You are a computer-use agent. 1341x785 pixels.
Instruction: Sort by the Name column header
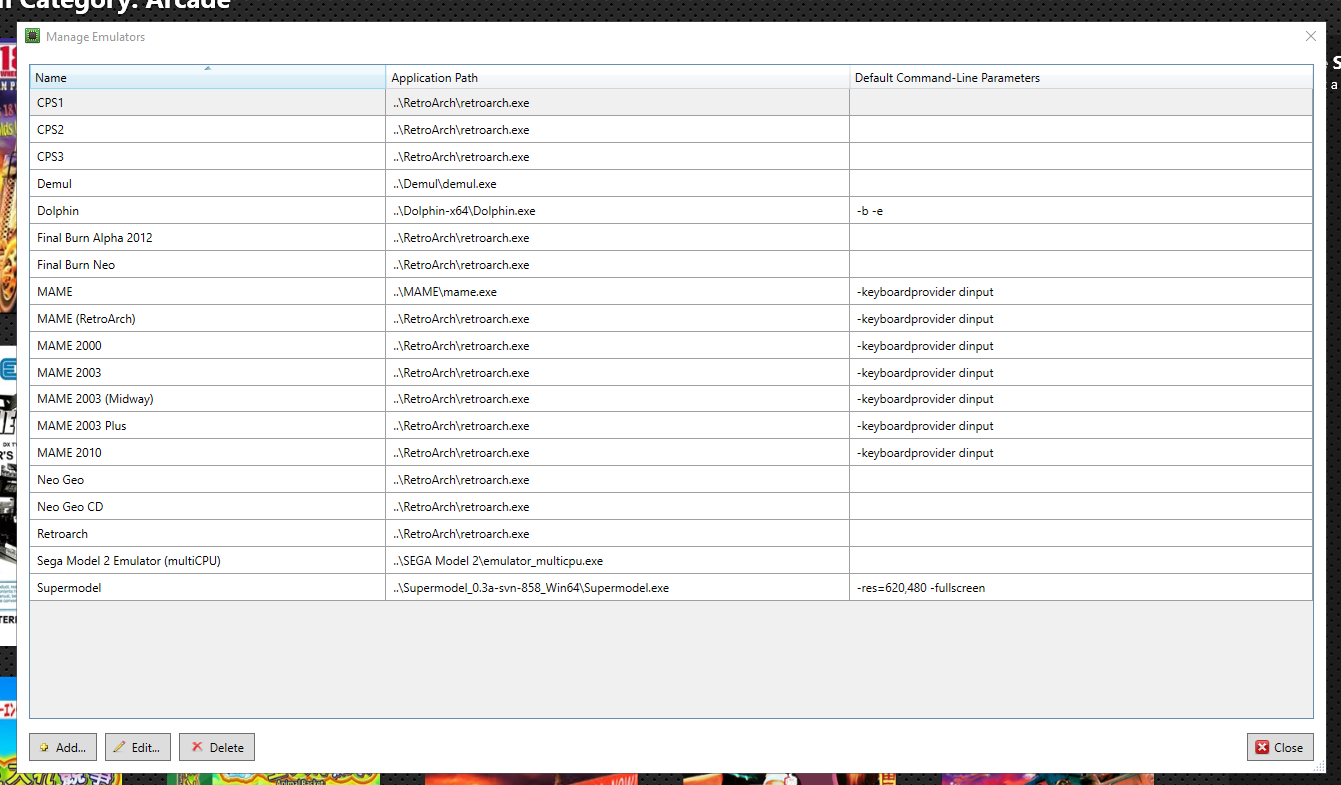(x=207, y=77)
